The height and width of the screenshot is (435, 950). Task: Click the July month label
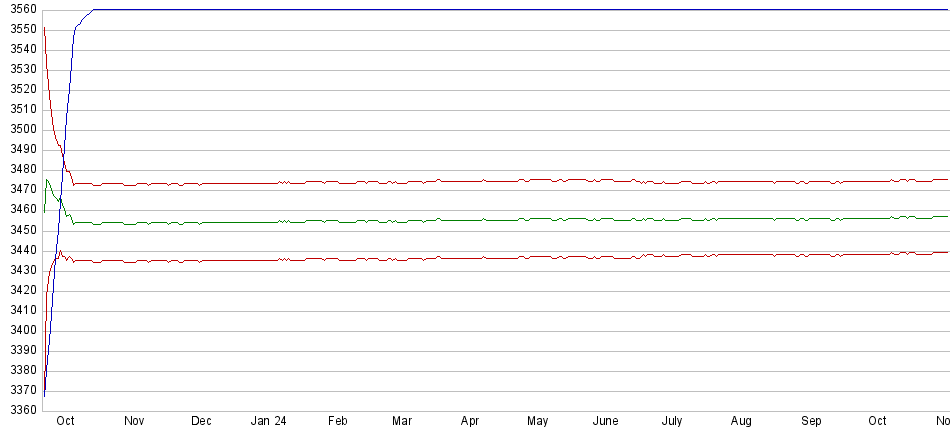pyautogui.click(x=672, y=422)
